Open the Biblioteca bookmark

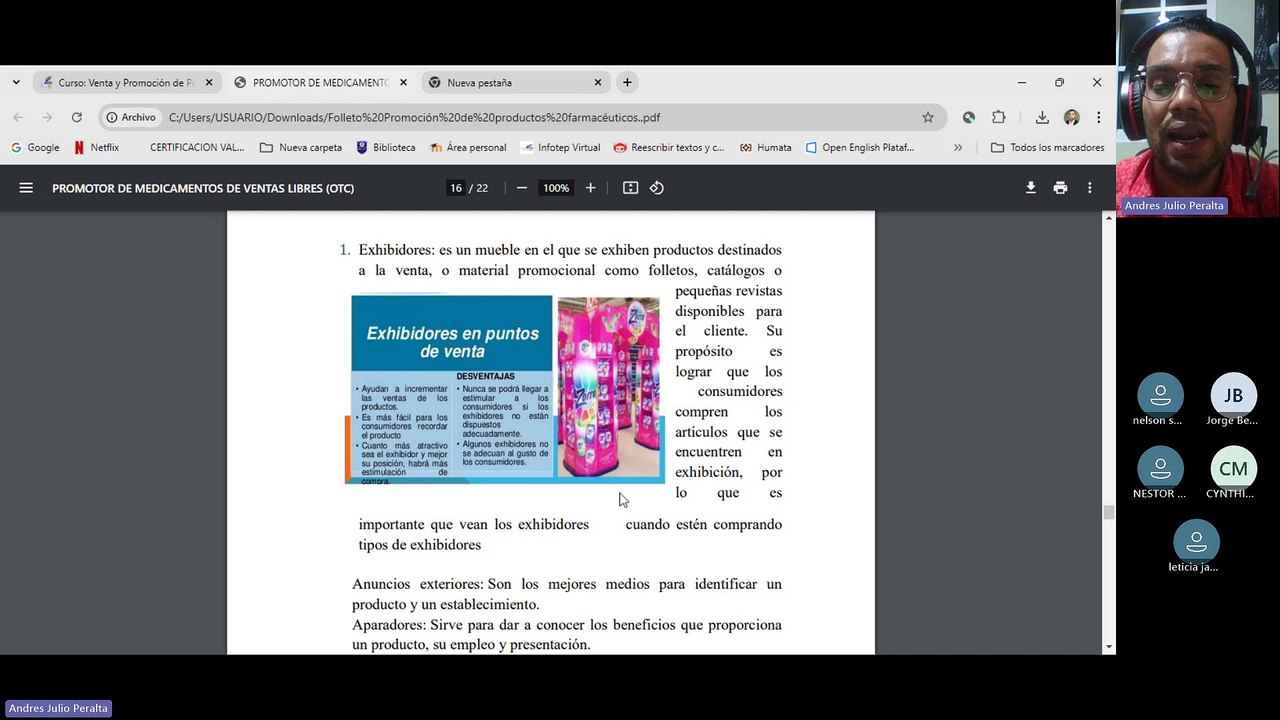click(385, 147)
